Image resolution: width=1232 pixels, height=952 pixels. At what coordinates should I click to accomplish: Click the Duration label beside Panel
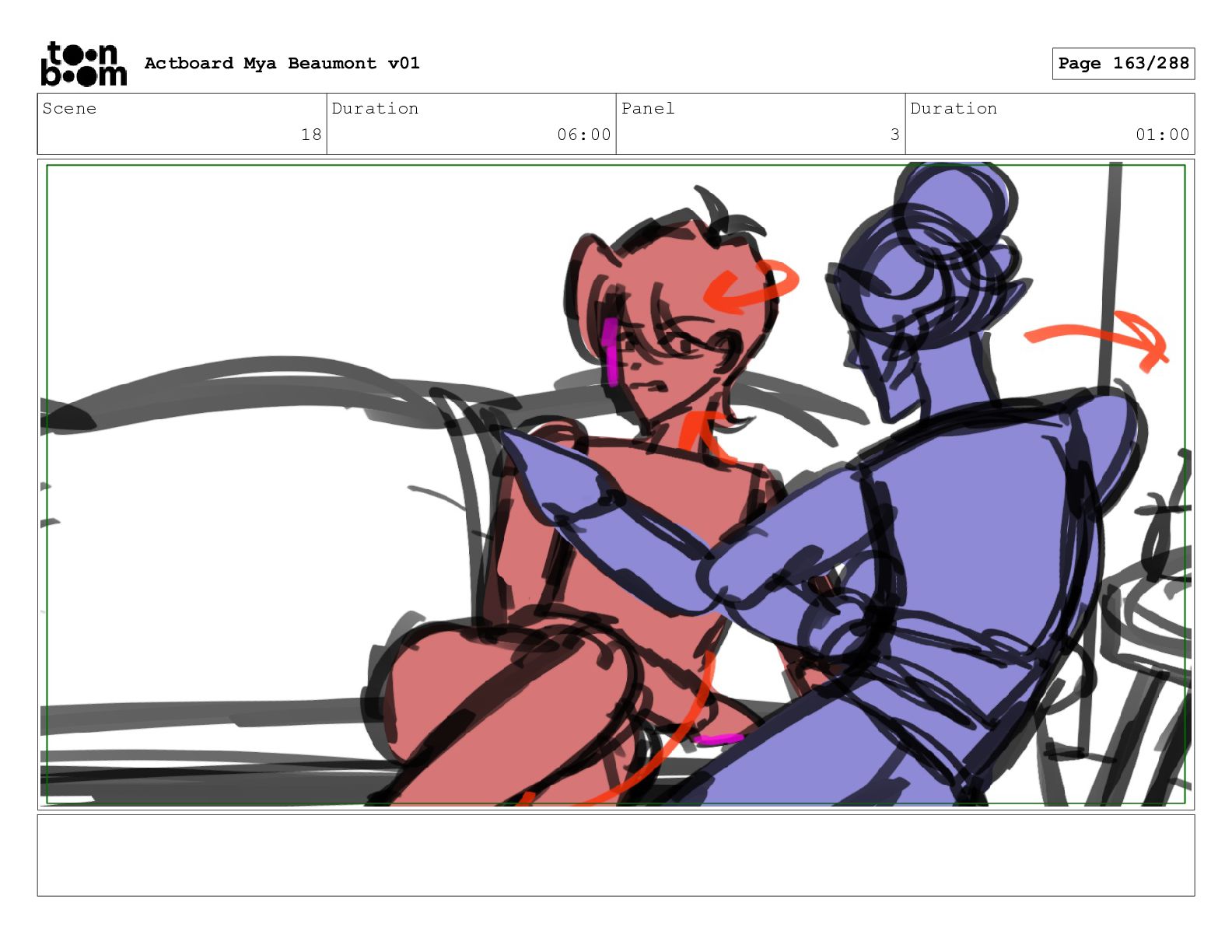954,108
